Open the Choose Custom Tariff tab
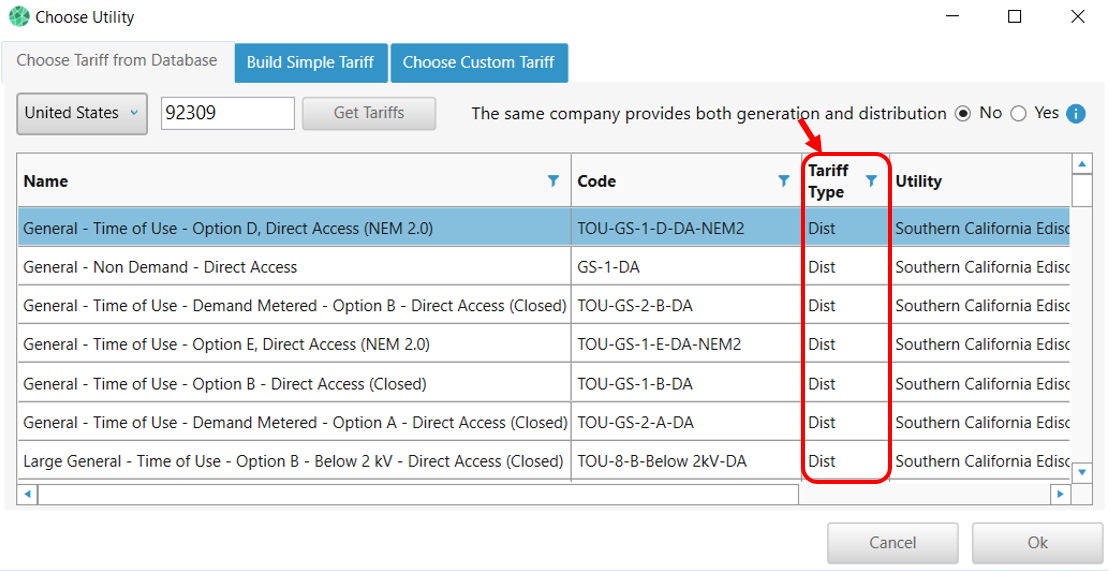This screenshot has height=571, width=1110. pos(478,62)
